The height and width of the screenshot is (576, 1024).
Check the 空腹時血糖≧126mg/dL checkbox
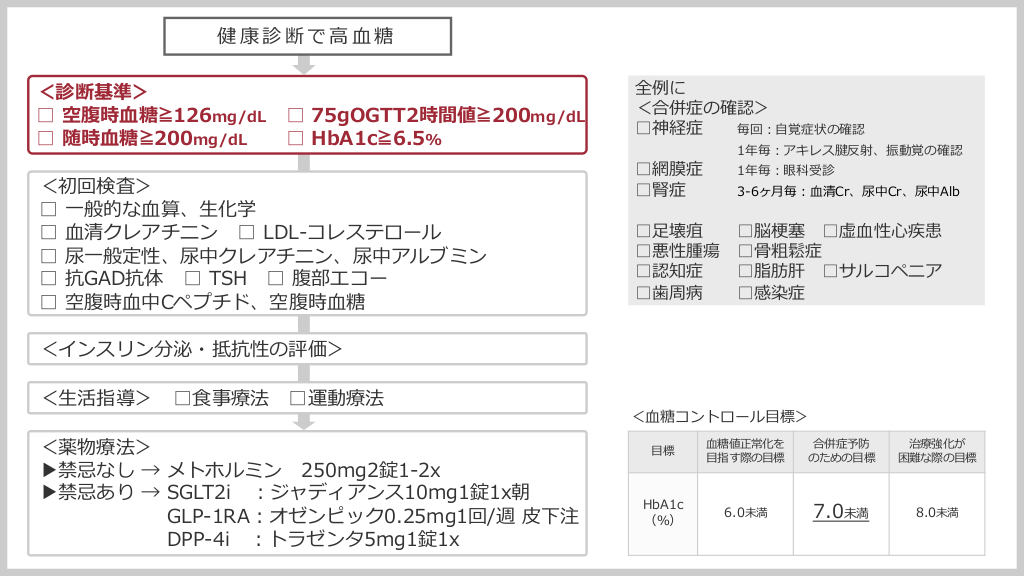[45, 115]
